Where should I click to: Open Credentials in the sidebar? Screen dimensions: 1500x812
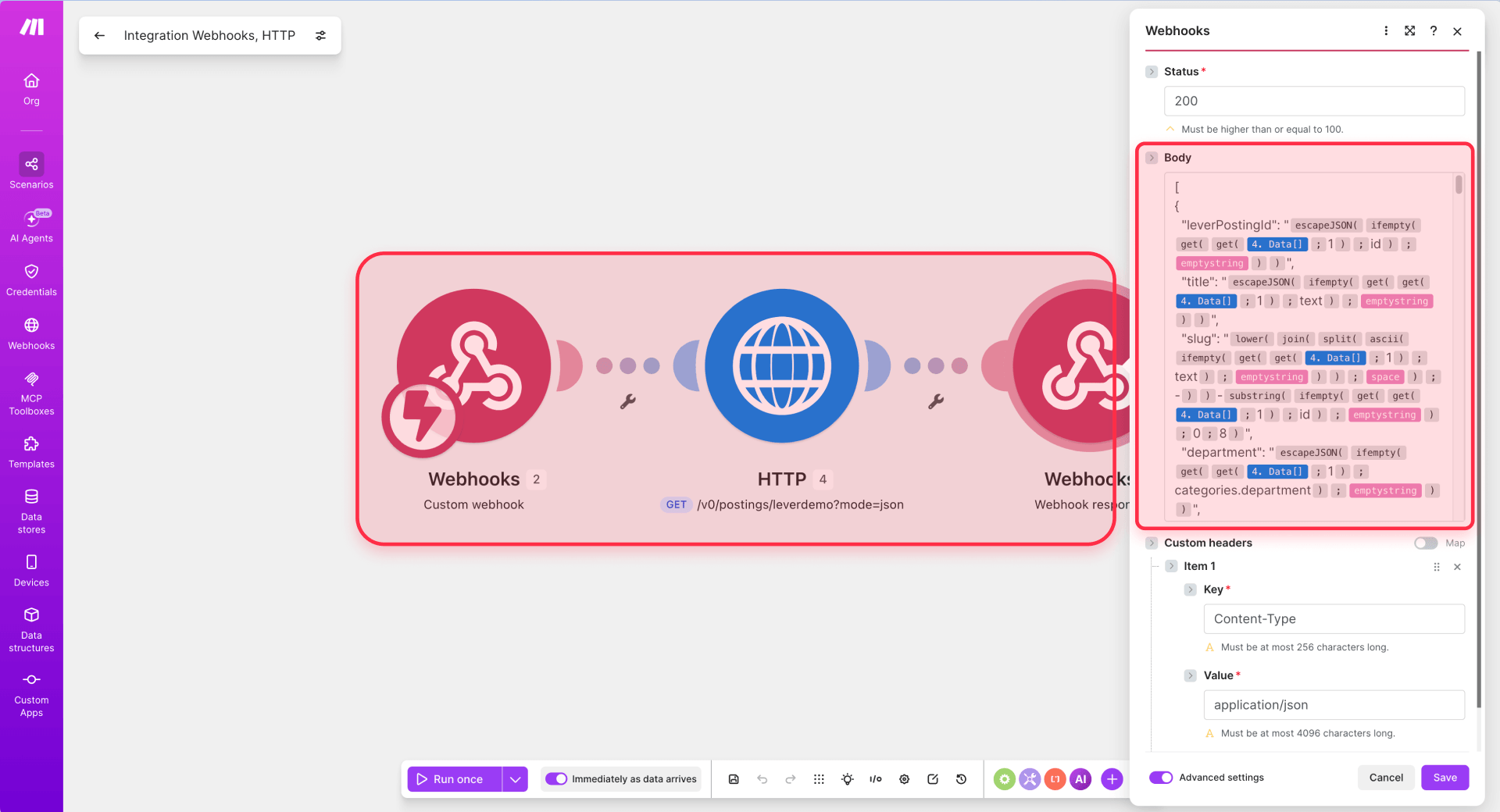pyautogui.click(x=31, y=280)
